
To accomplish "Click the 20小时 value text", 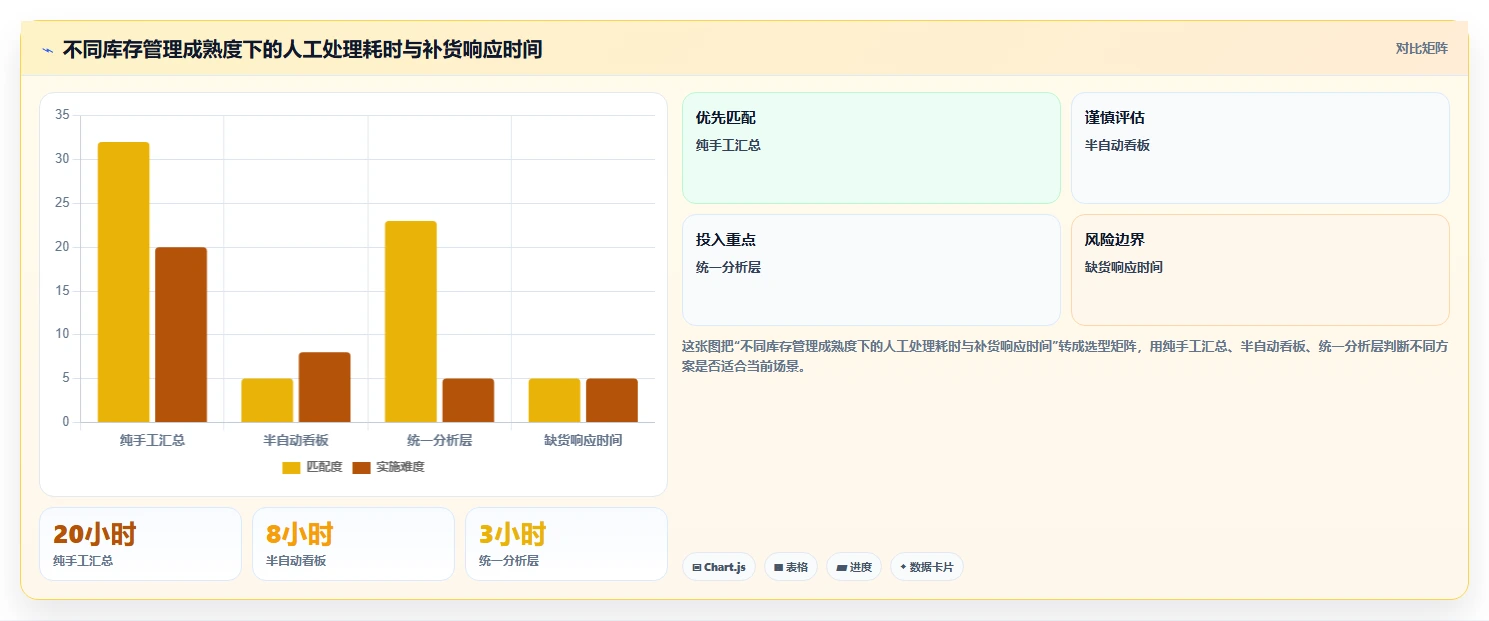I will click(95, 534).
